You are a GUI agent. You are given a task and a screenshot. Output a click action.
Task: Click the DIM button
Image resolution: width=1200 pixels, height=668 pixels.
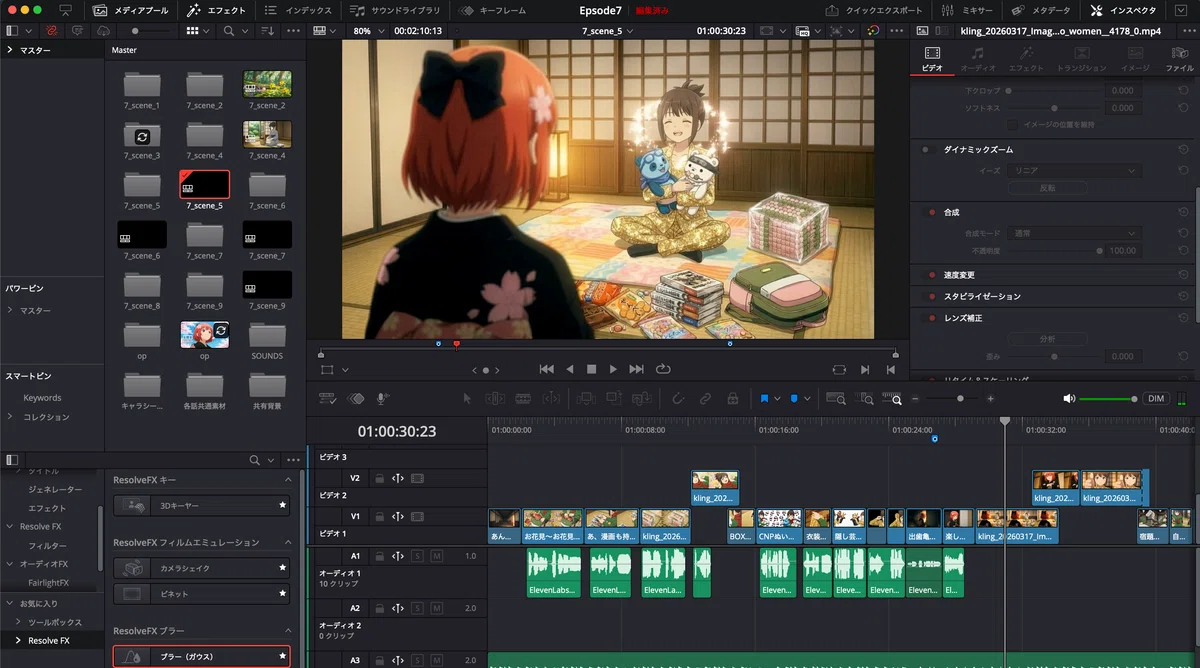click(1157, 398)
